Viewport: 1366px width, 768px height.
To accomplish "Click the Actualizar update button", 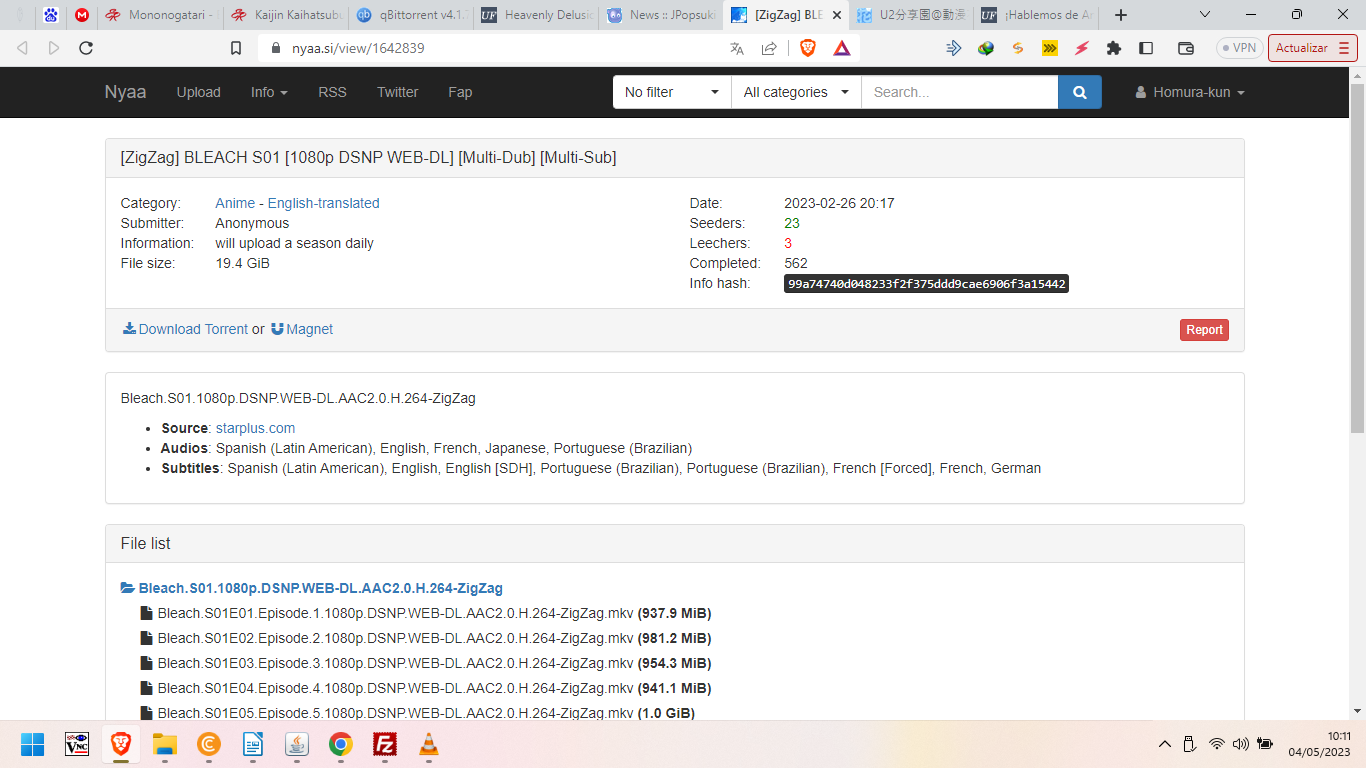I will point(1312,48).
